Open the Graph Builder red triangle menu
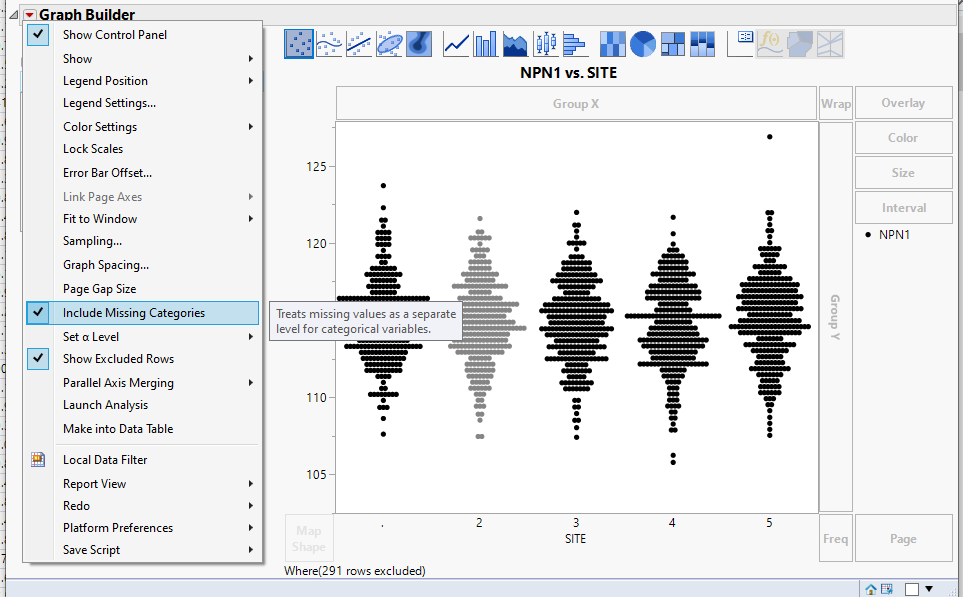Screen dimensions: 963x597 coord(29,15)
